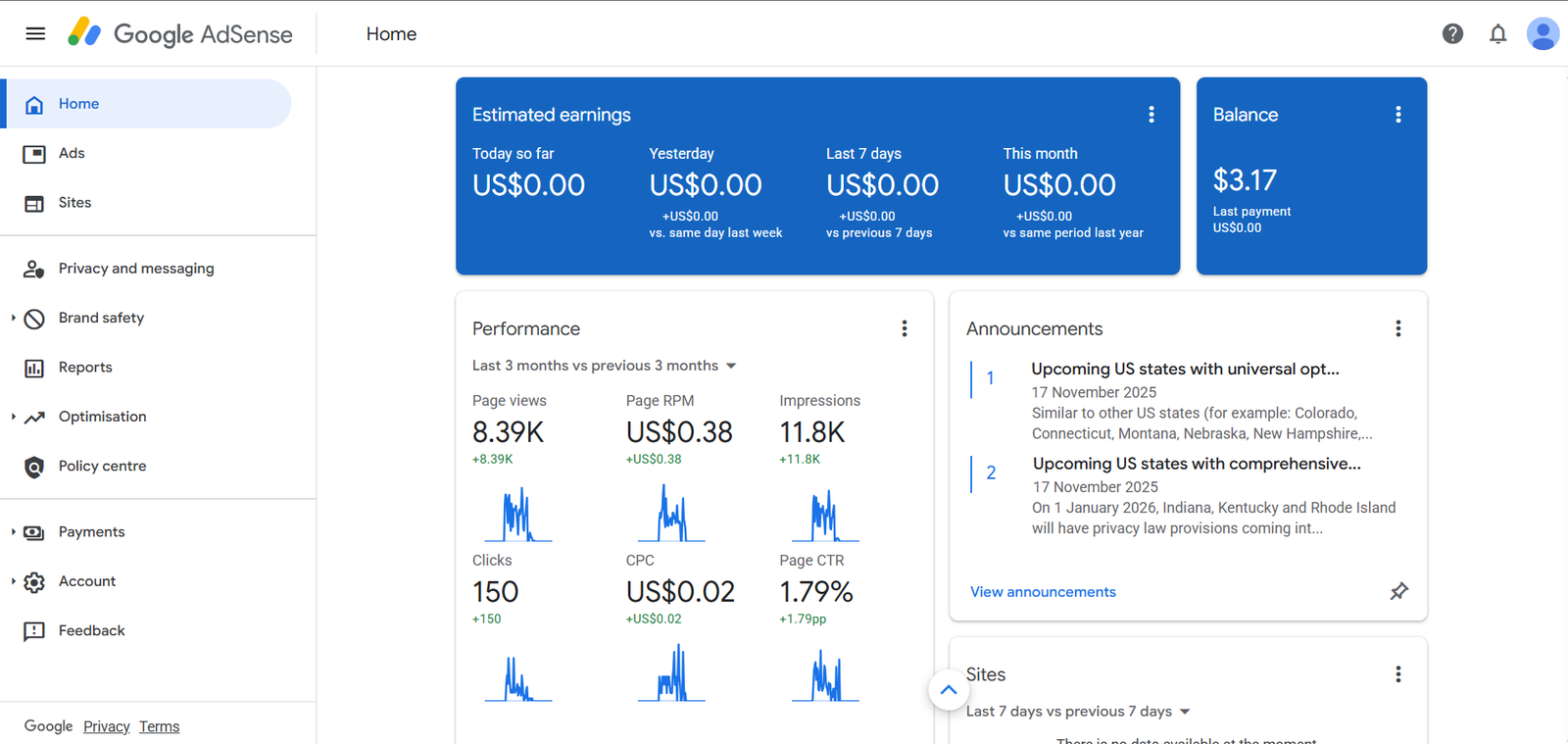Open the Sites period dropdown
Image resolution: width=1568 pixels, height=744 pixels.
1078,712
